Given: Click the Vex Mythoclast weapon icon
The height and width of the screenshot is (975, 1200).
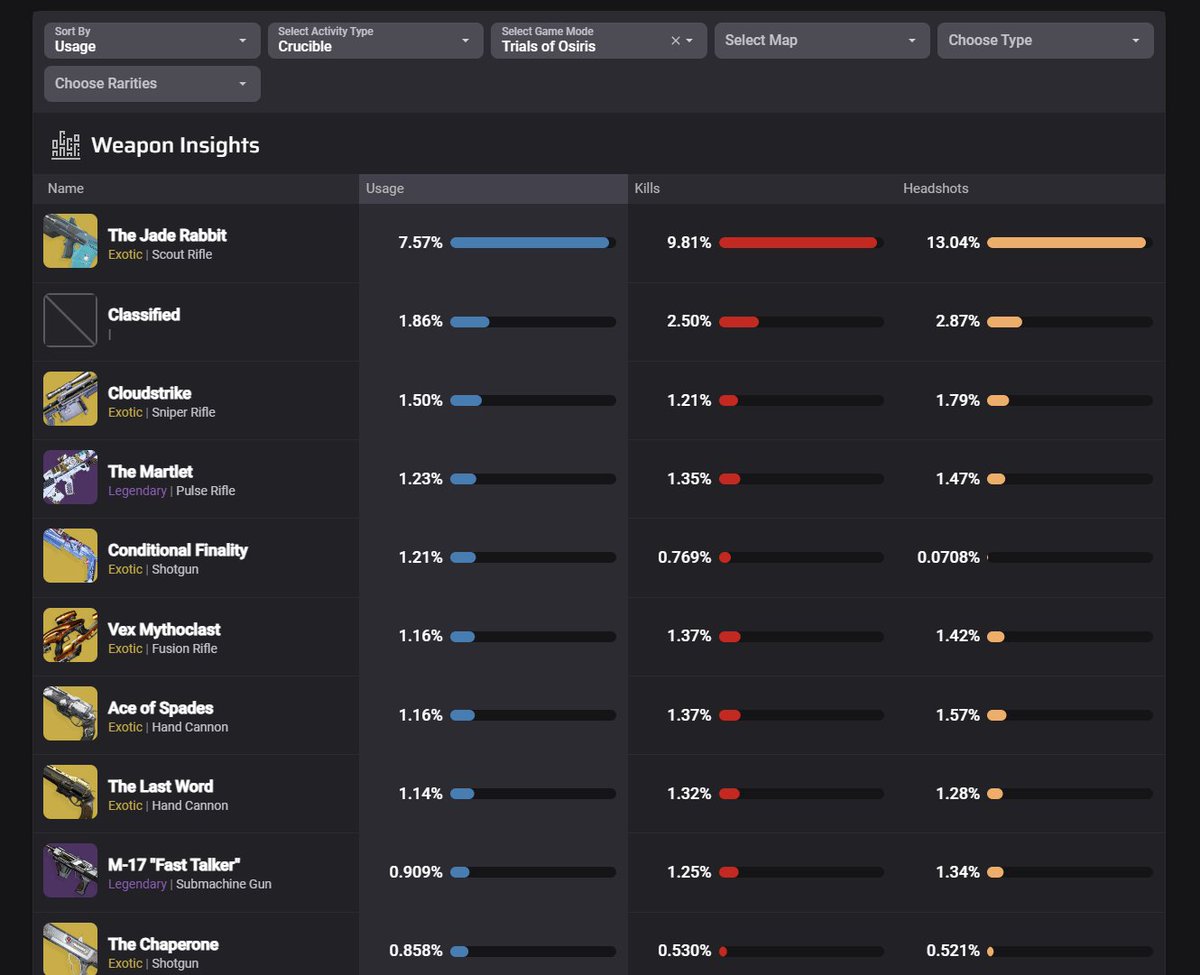Looking at the screenshot, I should (x=70, y=635).
